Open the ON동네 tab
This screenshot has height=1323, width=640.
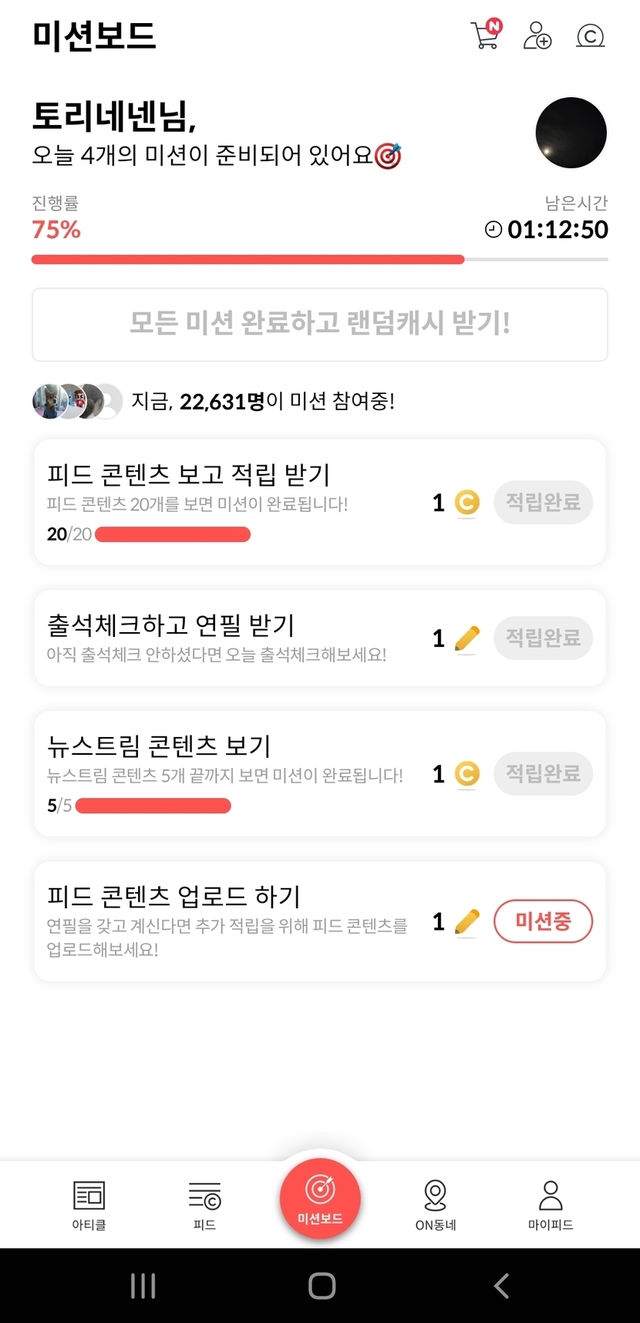(435, 1203)
